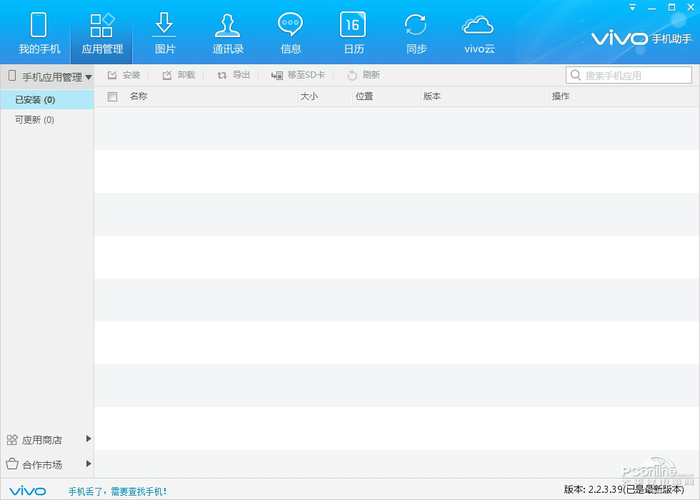
Task: Select the 已安装 (0) list item
Action: (x=47, y=100)
